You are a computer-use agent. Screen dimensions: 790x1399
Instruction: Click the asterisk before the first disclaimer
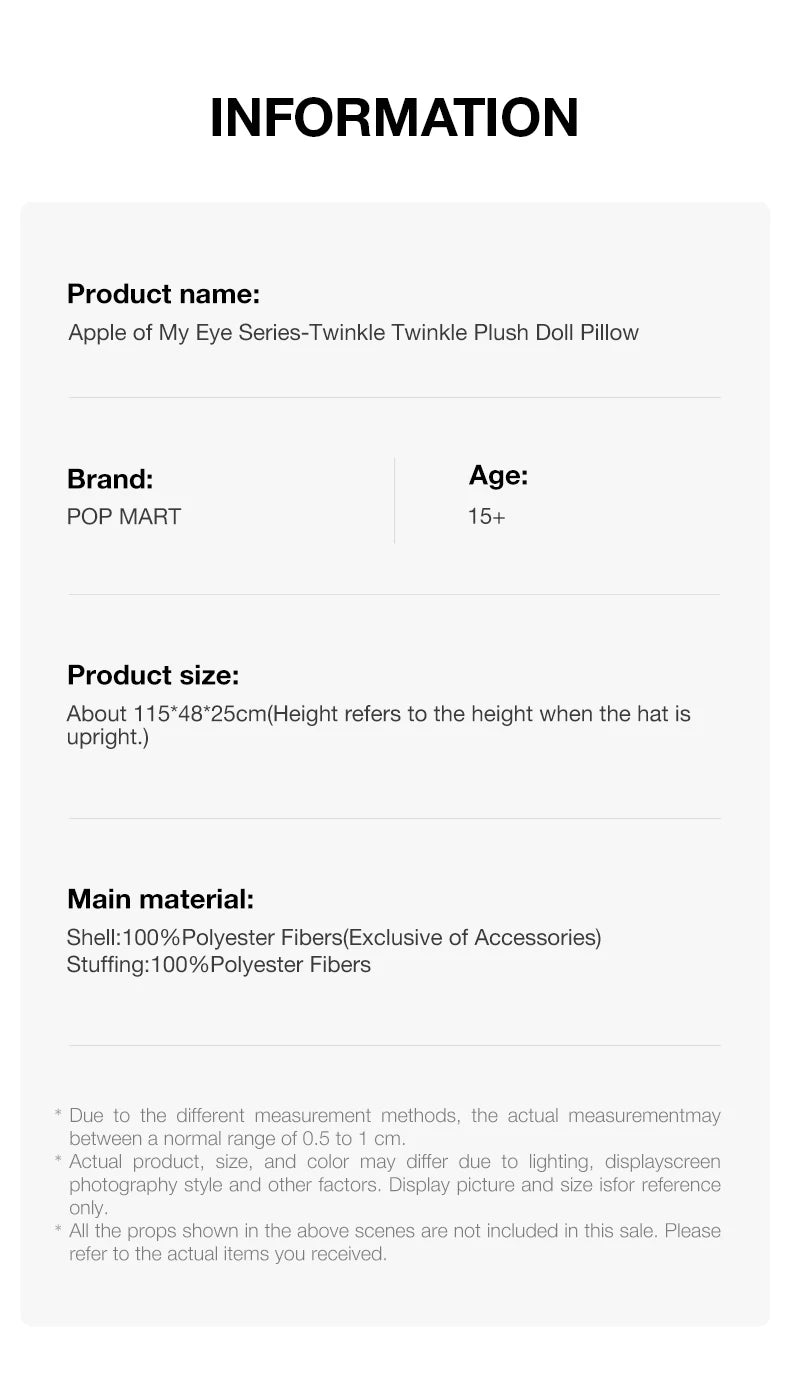click(58, 1115)
